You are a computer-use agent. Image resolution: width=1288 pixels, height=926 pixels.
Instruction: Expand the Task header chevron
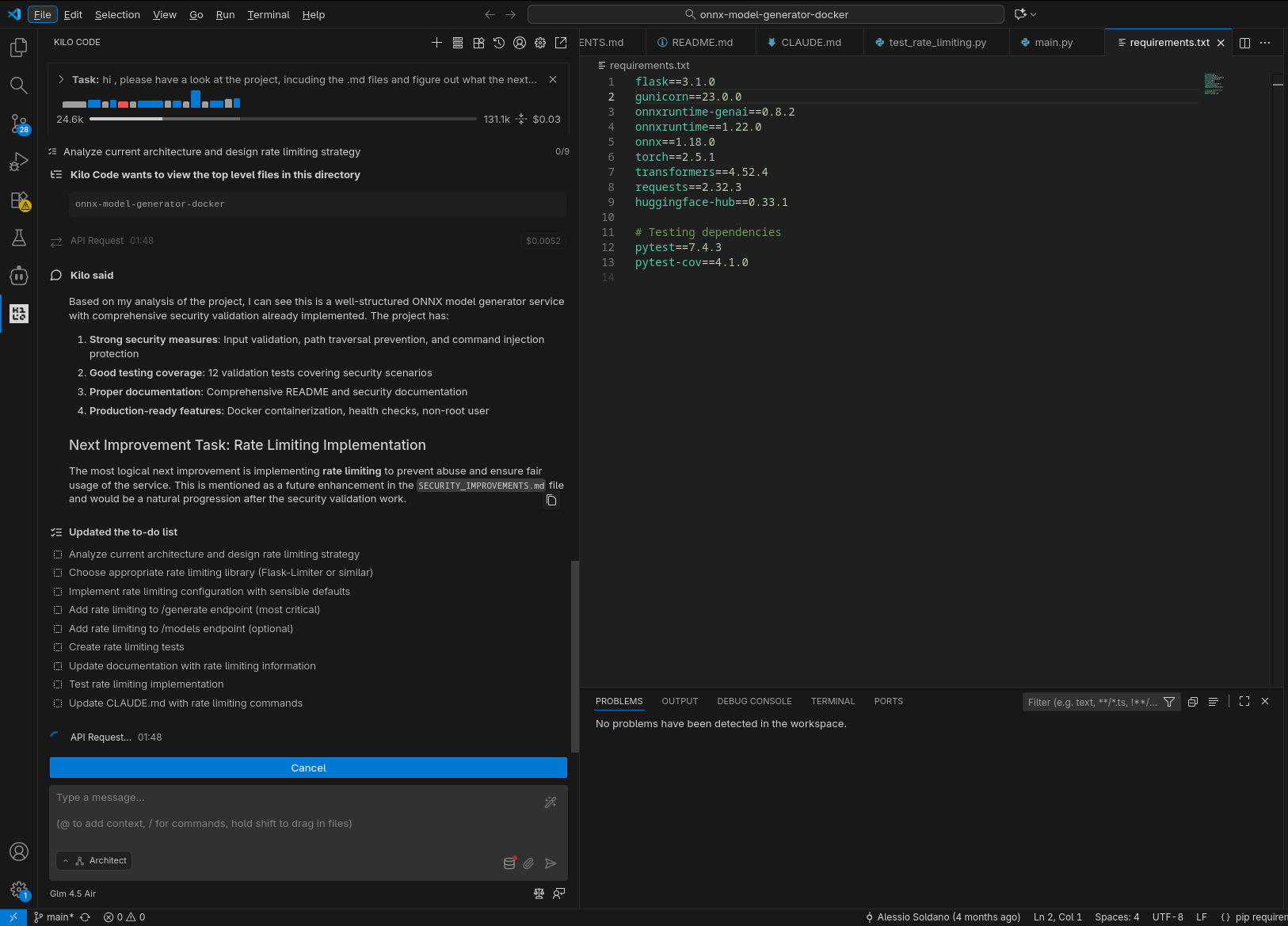pos(61,79)
